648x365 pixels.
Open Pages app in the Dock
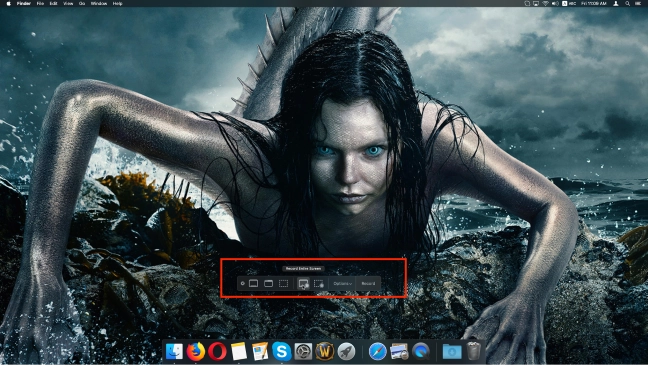click(260, 351)
